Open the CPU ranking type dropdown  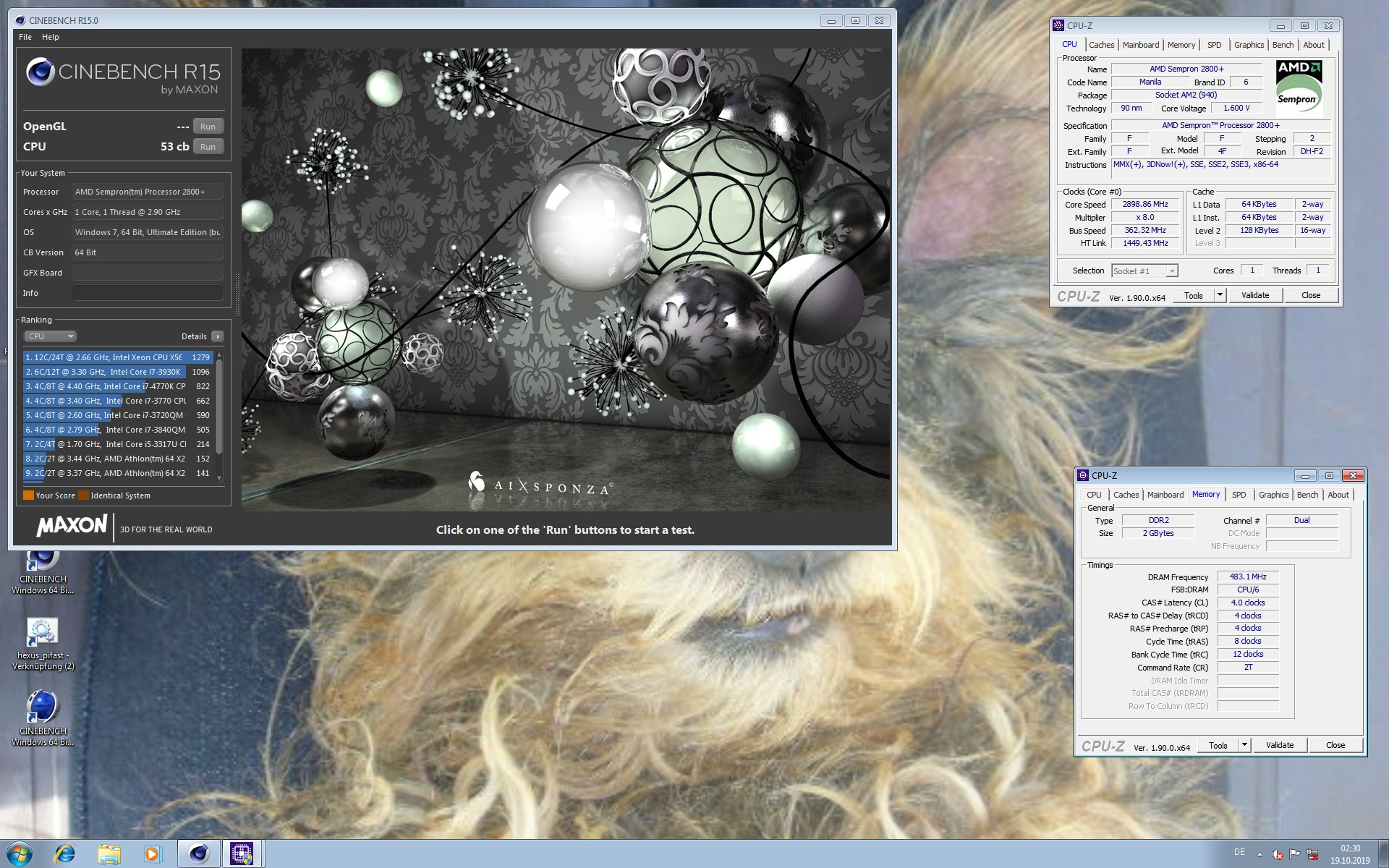coord(50,336)
